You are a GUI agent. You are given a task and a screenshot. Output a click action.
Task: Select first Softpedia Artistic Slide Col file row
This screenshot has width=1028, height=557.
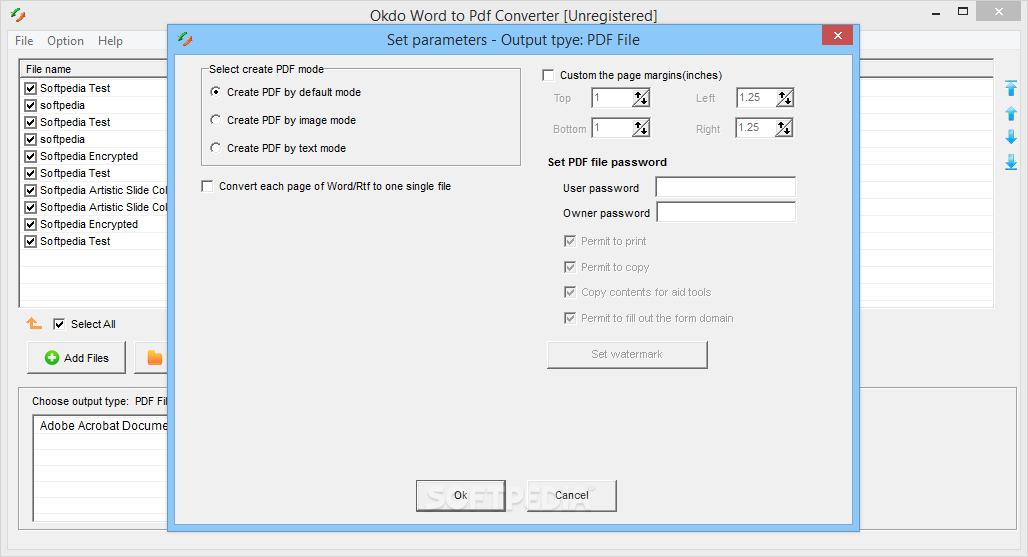coord(96,190)
